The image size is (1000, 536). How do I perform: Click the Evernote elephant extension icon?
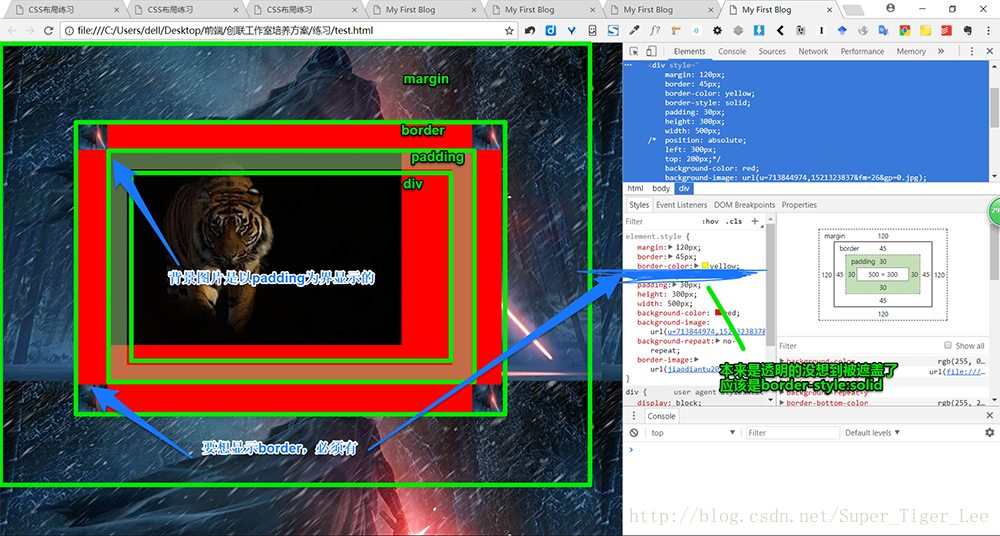[x=967, y=31]
